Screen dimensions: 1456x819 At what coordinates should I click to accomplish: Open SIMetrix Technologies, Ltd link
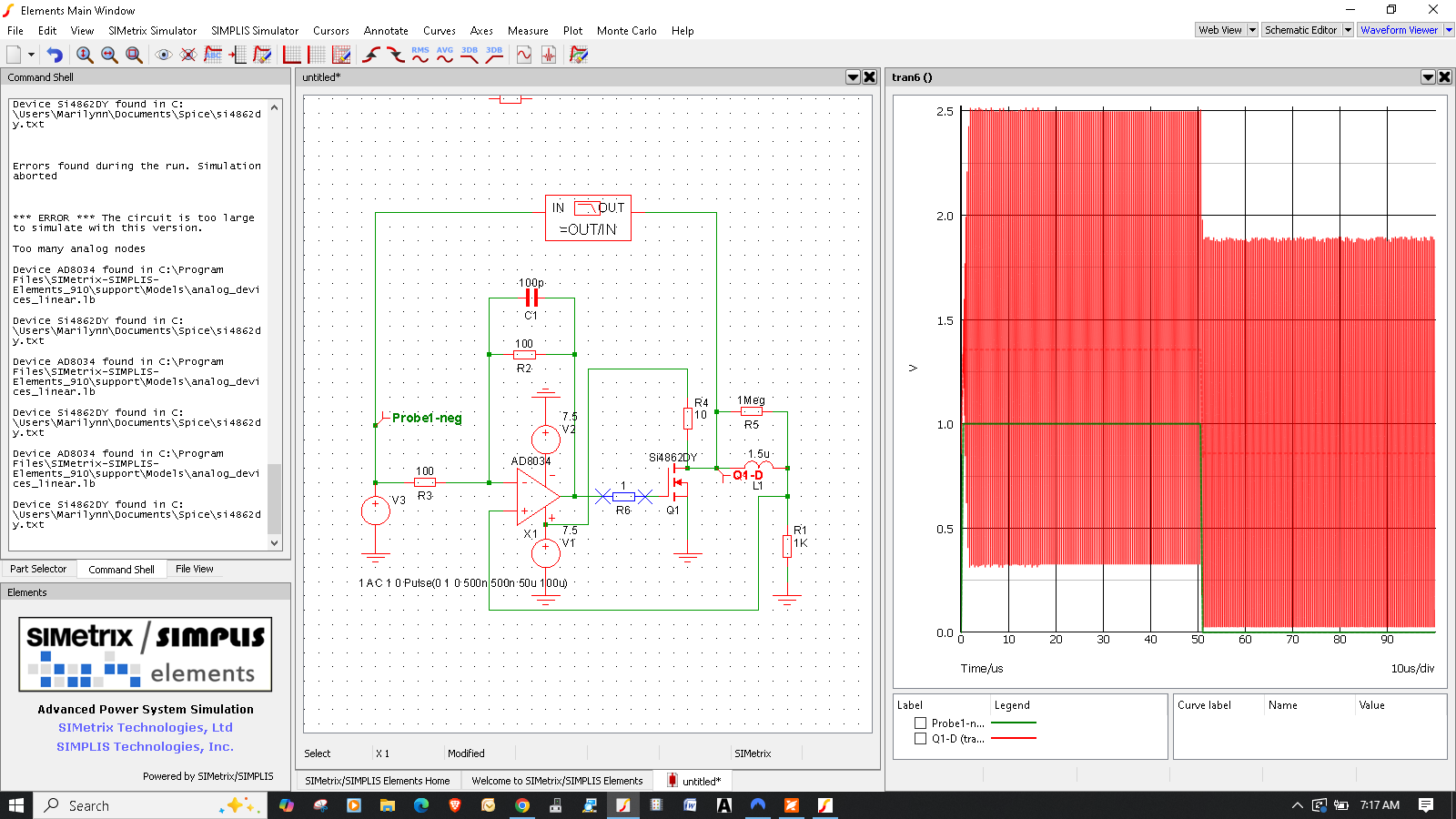point(146,727)
